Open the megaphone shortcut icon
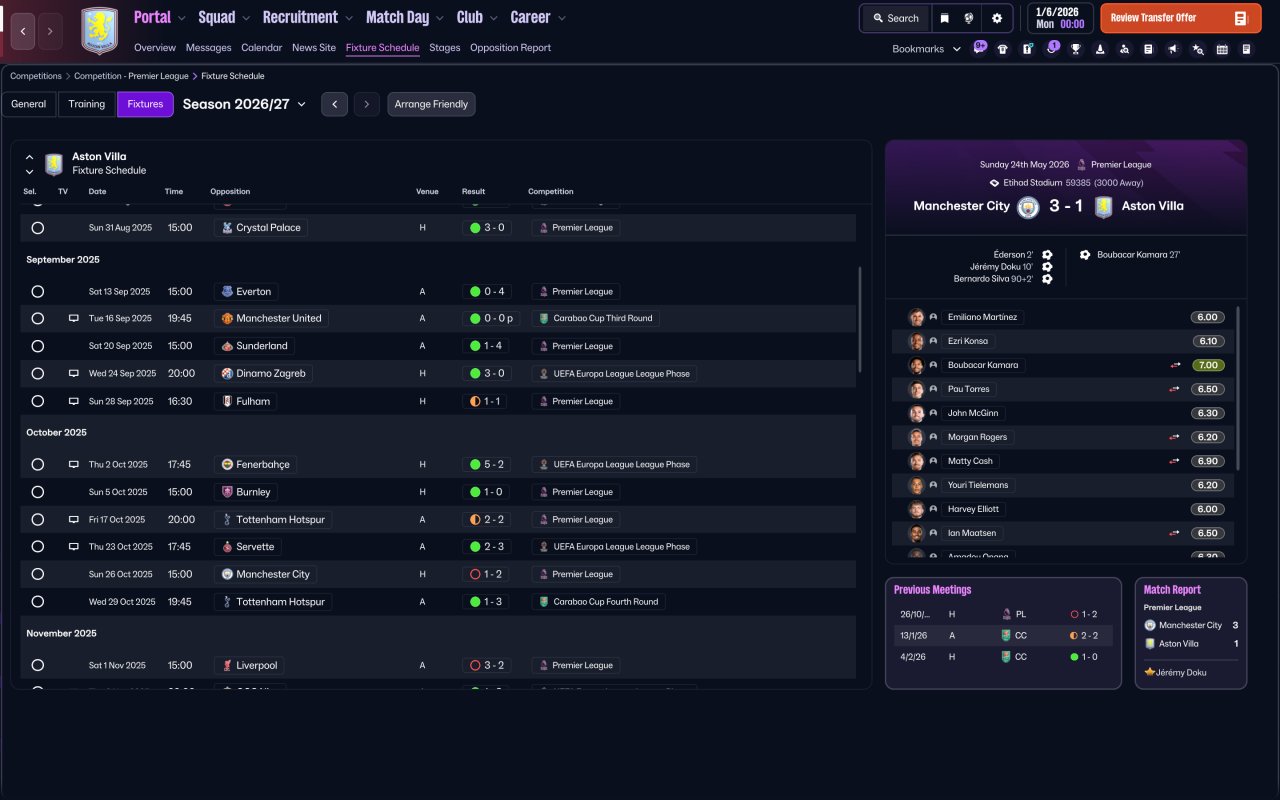 (x=1173, y=49)
